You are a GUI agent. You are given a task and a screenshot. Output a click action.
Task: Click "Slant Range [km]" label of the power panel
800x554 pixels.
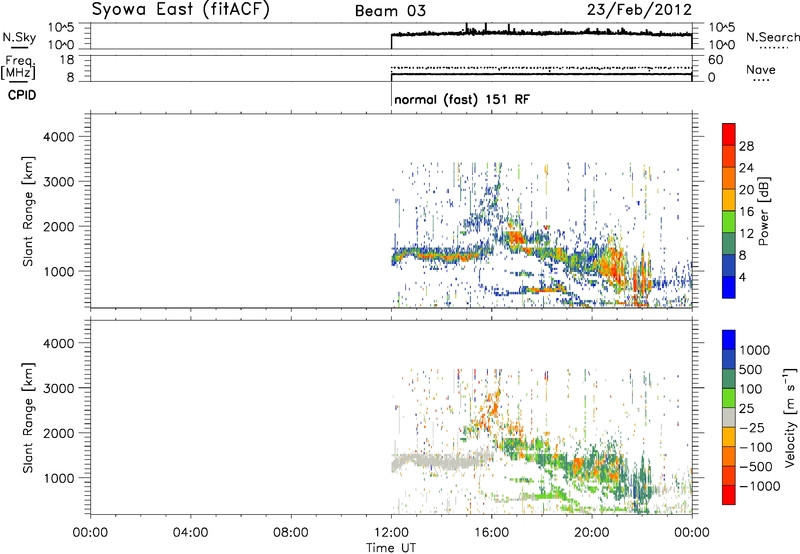tap(28, 211)
